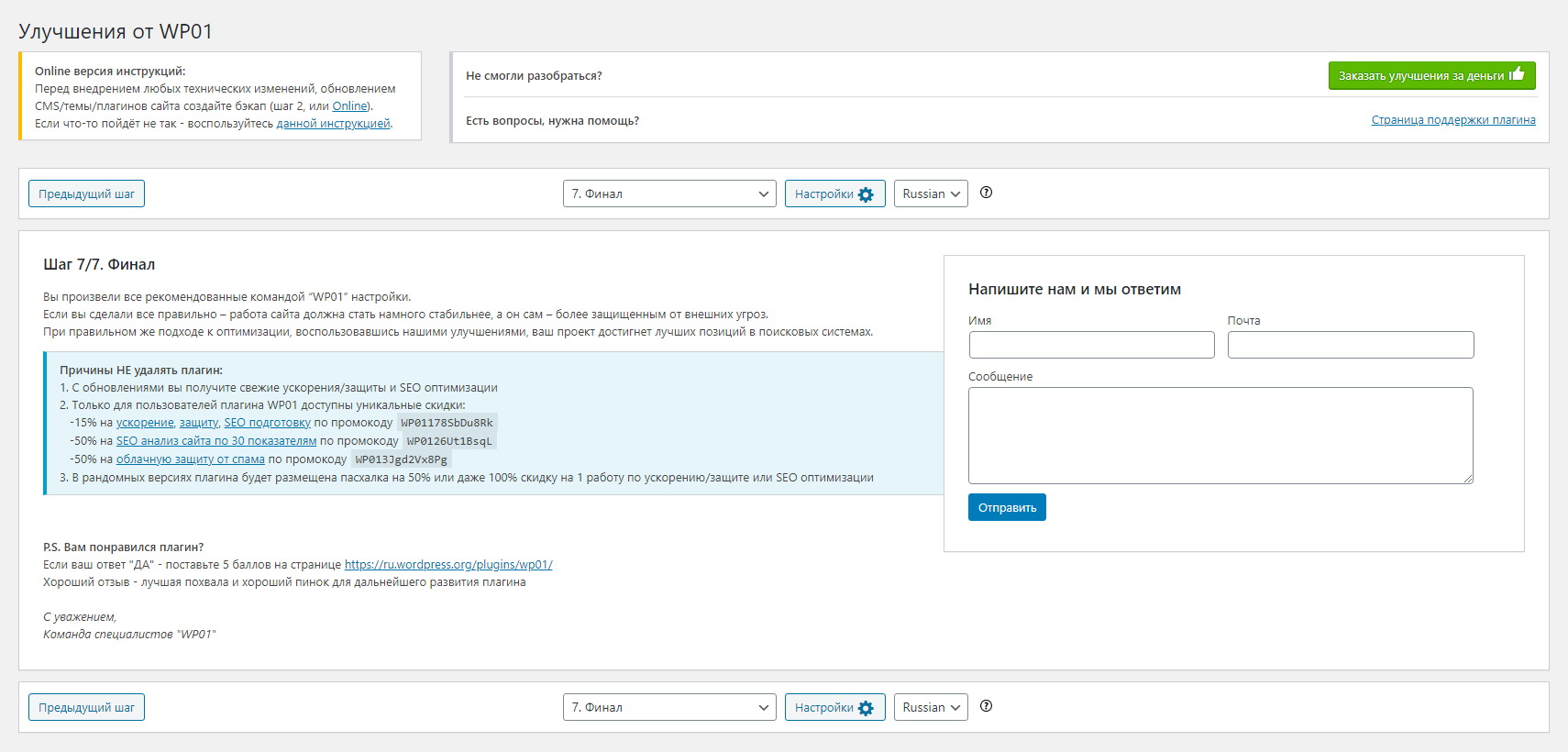
Task: Click the gear icon in top Настройки button
Action: coord(866,194)
